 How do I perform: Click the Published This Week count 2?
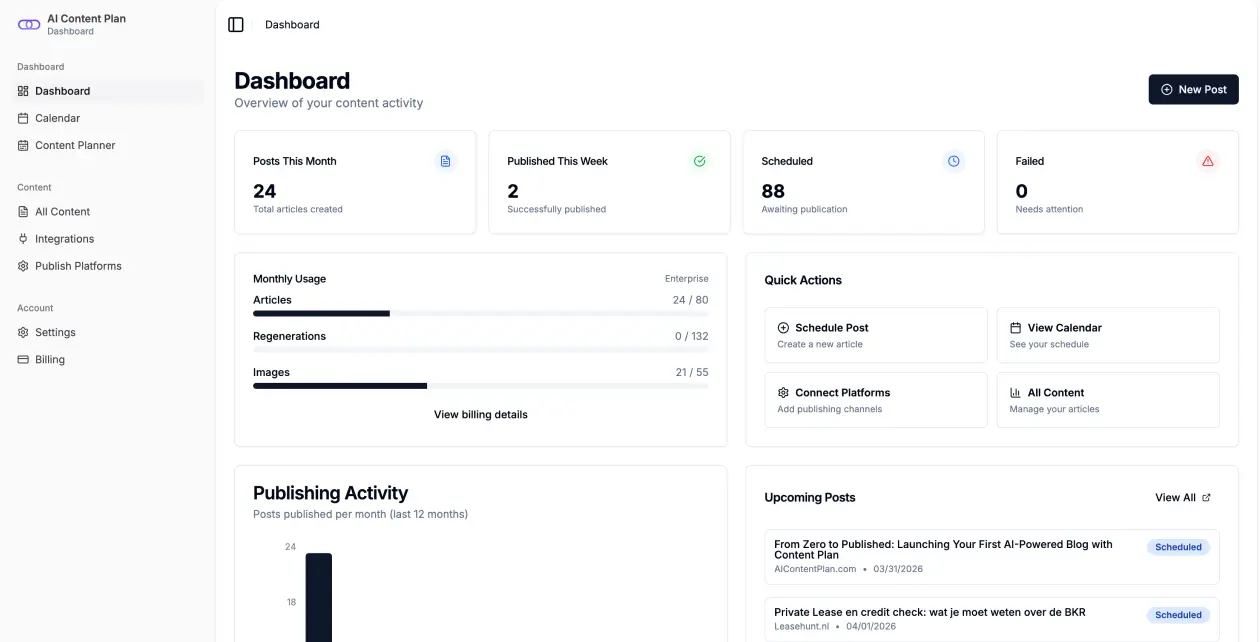[513, 191]
